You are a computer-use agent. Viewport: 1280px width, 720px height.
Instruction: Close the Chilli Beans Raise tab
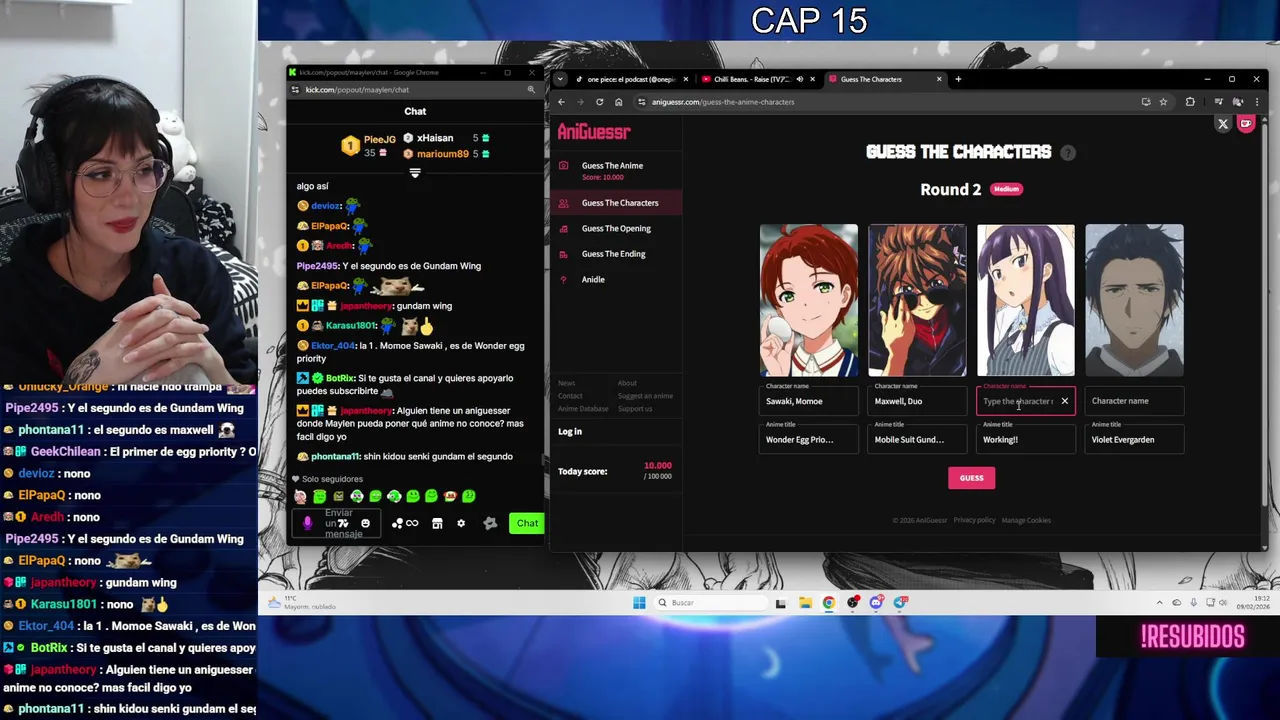tap(812, 79)
